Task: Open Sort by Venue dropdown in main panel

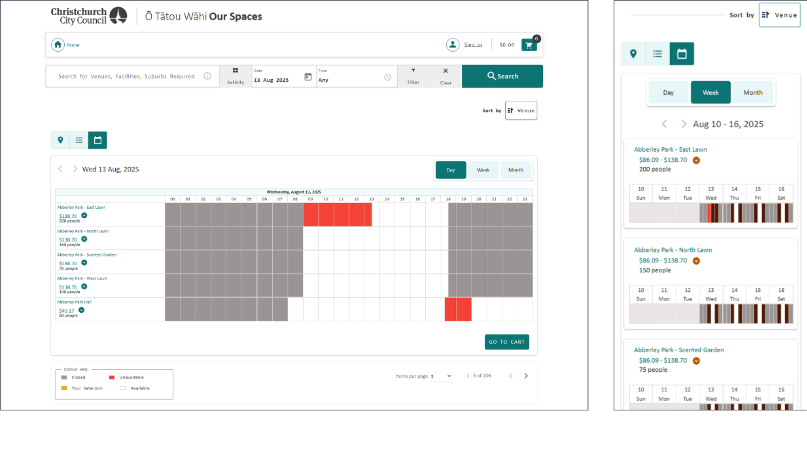Action: click(x=521, y=110)
